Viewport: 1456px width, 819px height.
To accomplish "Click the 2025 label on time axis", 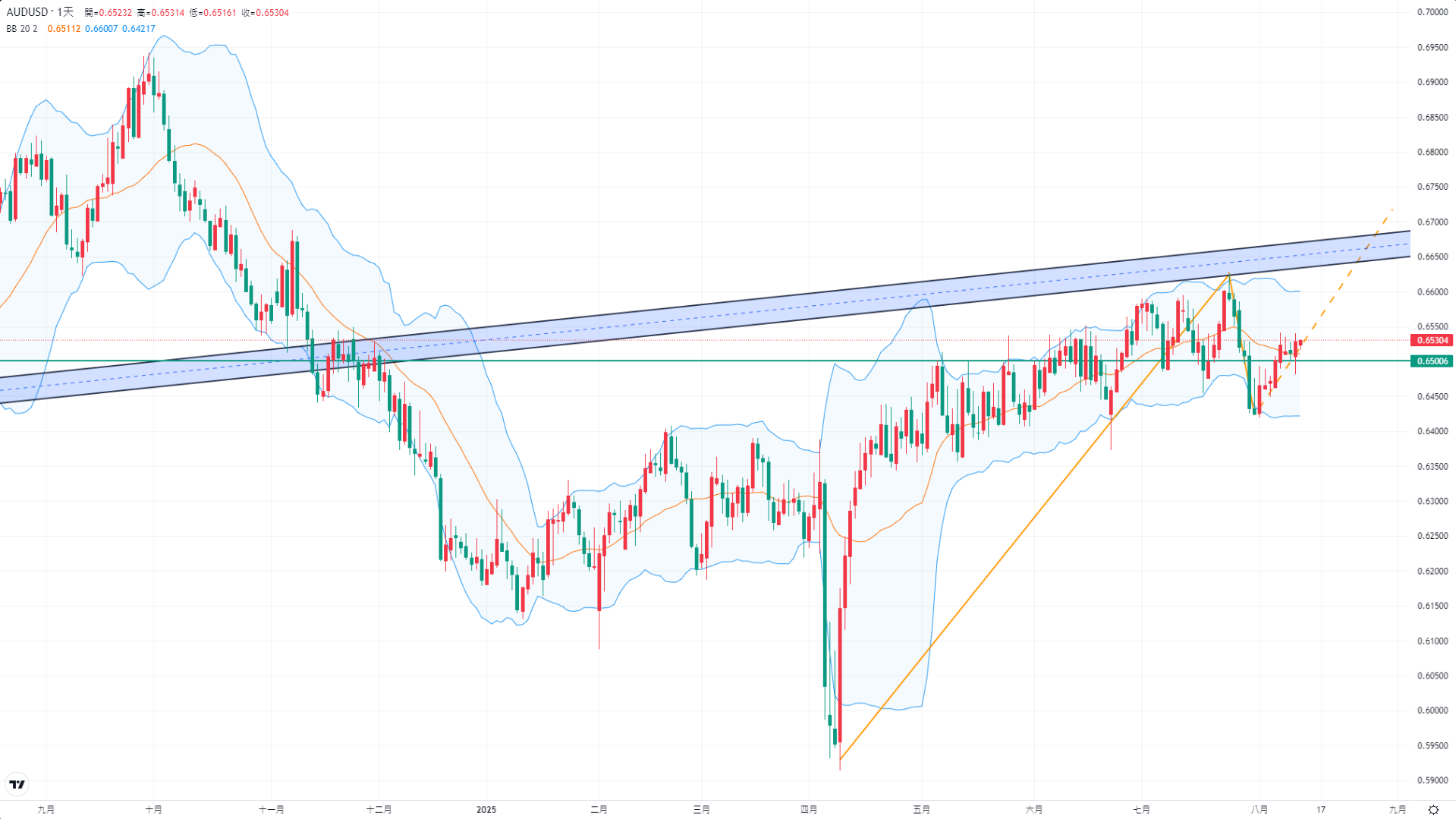I will [486, 810].
